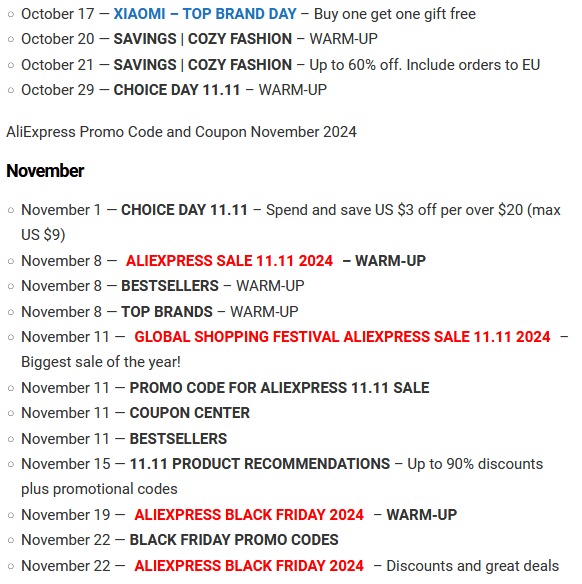Viewport: 582px width, 584px height.
Task: Follow October 29 CHOICE DAY 11.11 link
Action: [x=176, y=90]
